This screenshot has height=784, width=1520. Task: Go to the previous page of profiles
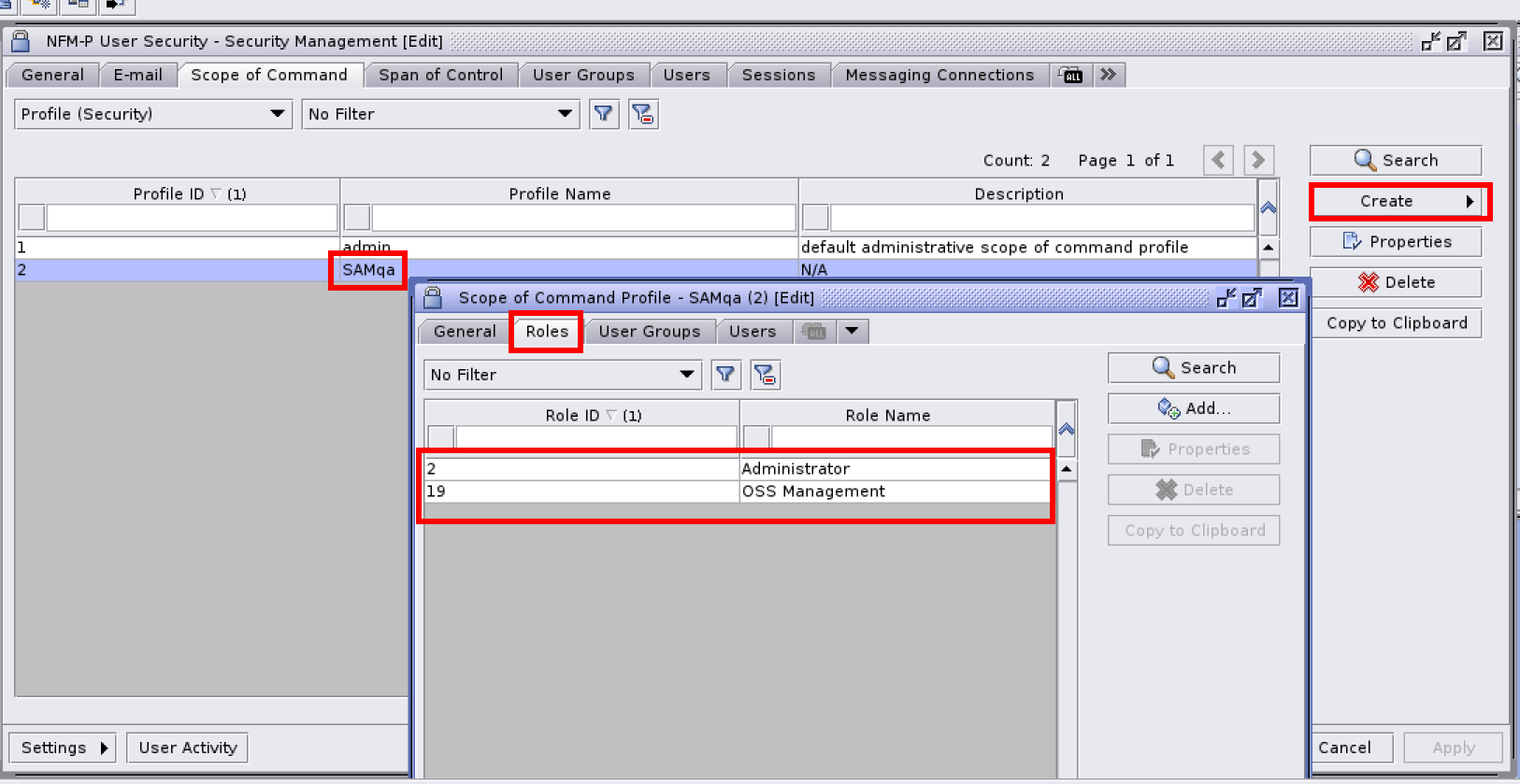tap(1218, 160)
